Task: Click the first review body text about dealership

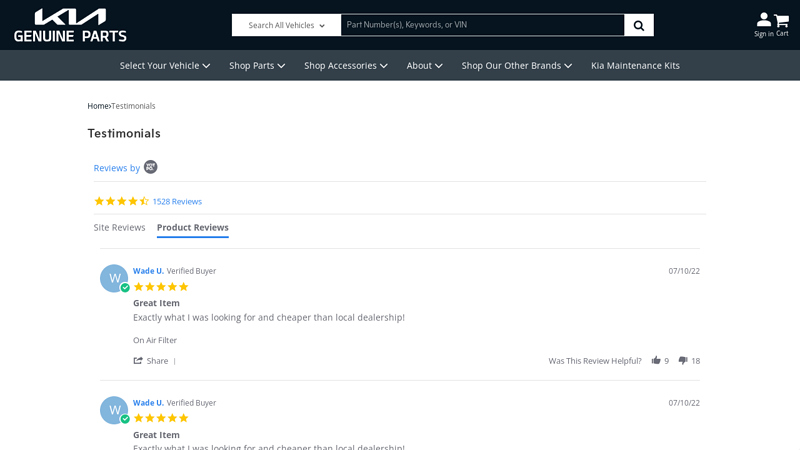Action: [x=269, y=317]
